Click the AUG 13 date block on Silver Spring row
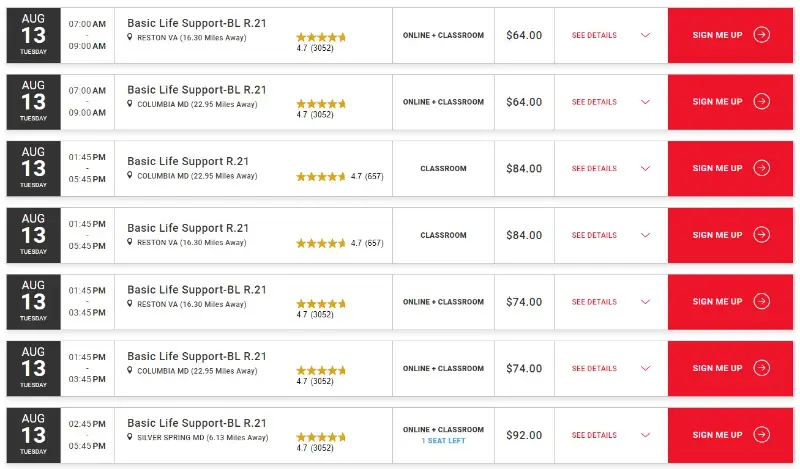800x469 pixels. point(33,435)
